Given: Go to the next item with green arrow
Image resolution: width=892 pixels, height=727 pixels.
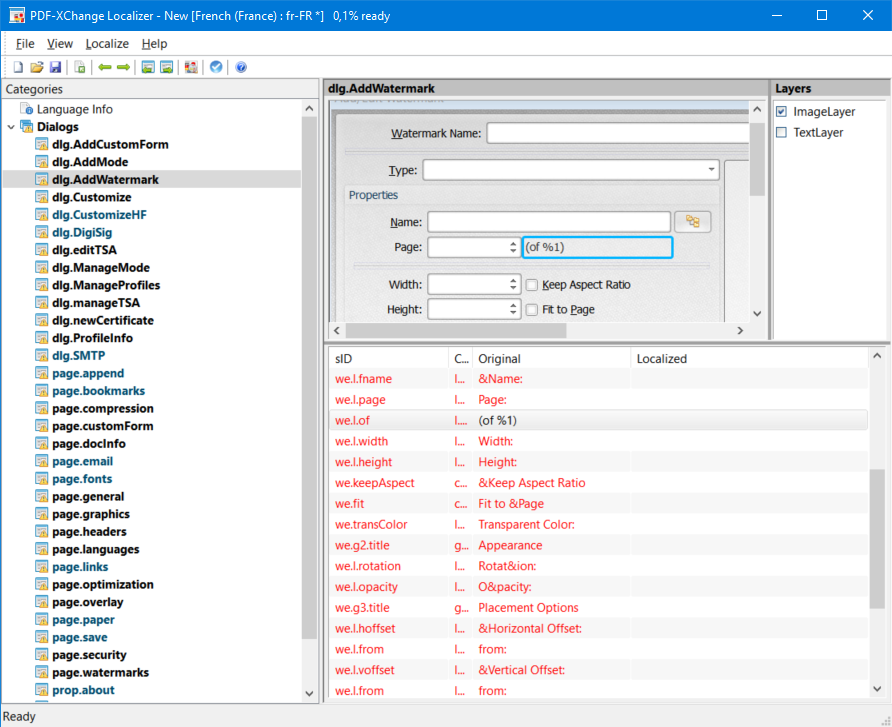Looking at the screenshot, I should pyautogui.click(x=123, y=66).
